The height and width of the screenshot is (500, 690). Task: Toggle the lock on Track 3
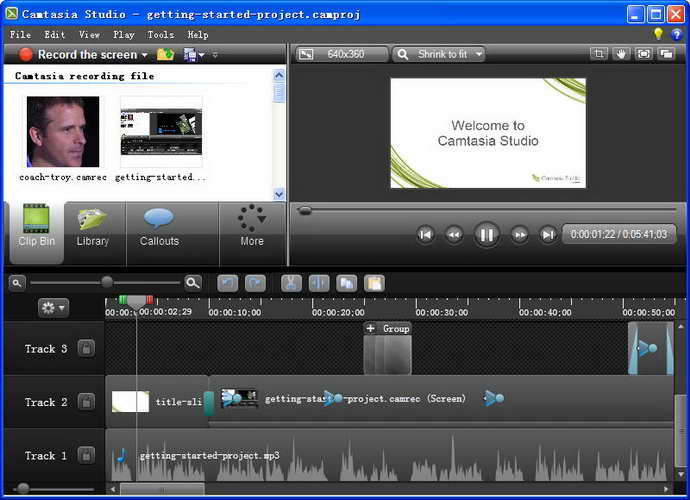coord(86,348)
